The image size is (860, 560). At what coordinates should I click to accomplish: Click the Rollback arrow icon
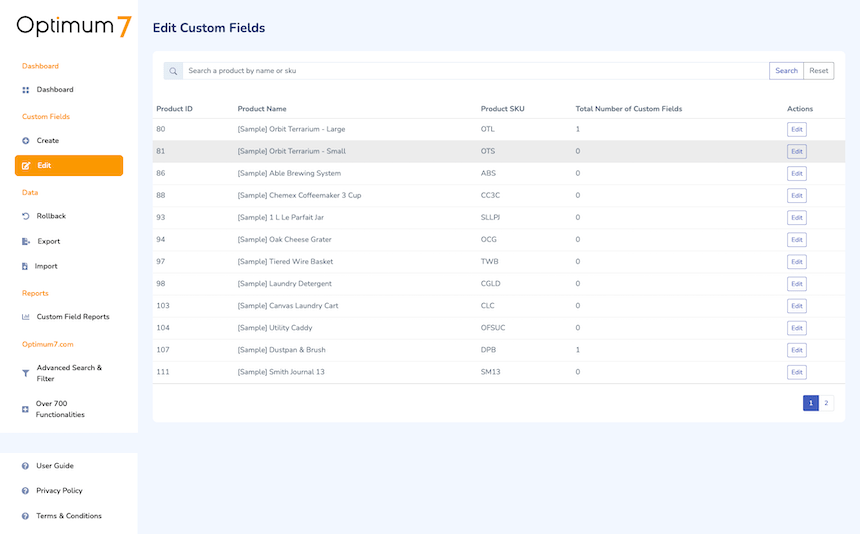coord(25,216)
